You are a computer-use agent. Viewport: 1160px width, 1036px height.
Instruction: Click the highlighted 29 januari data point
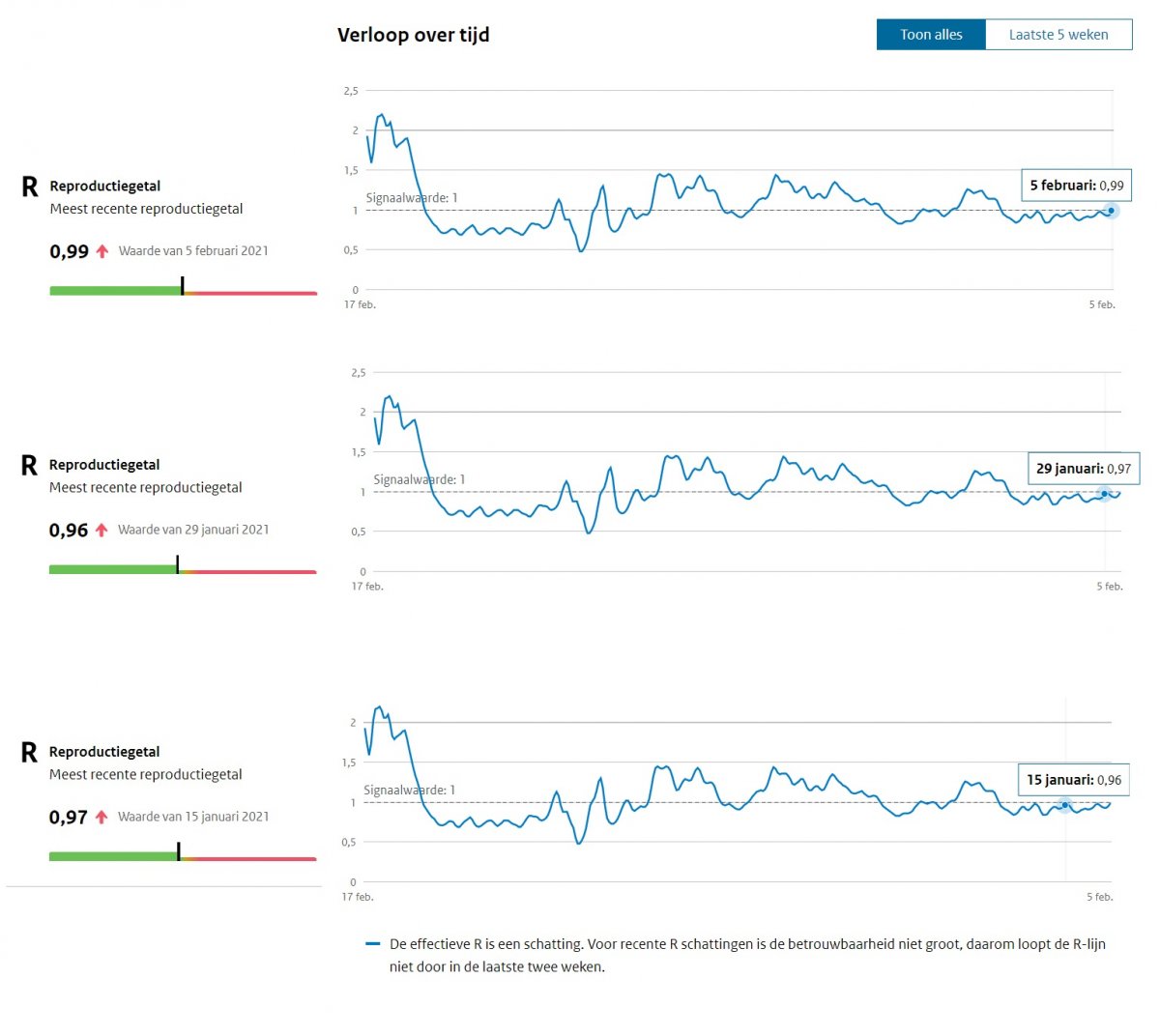pos(1105,494)
